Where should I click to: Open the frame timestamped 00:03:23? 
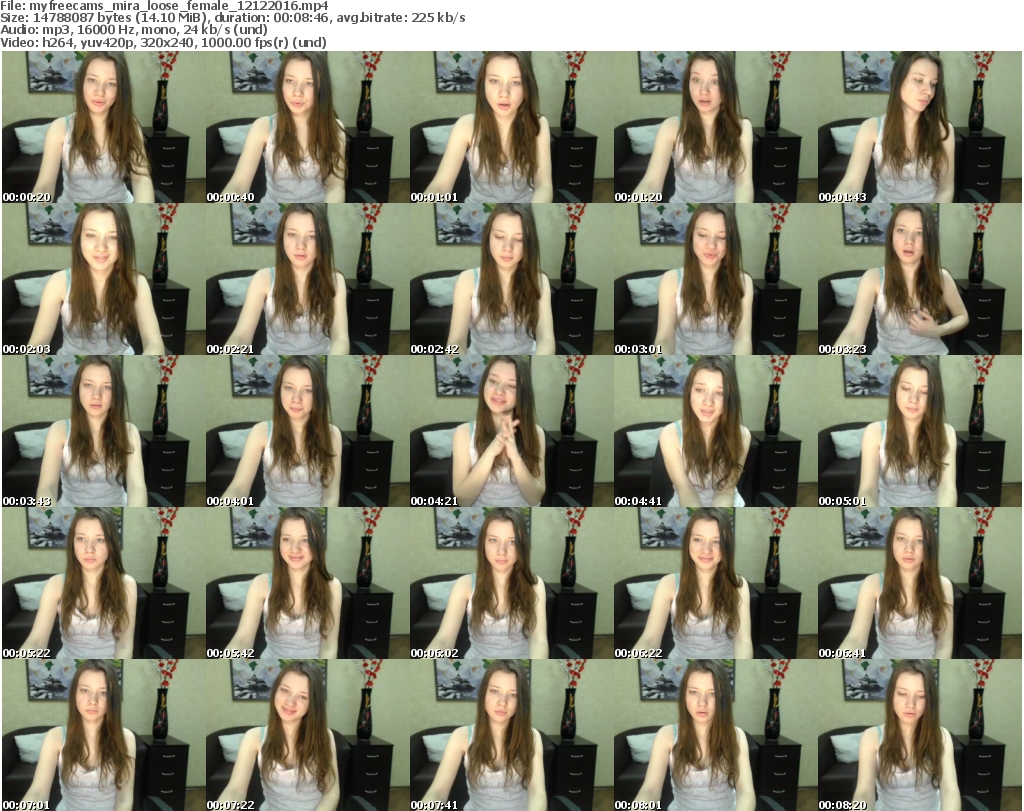(920, 279)
